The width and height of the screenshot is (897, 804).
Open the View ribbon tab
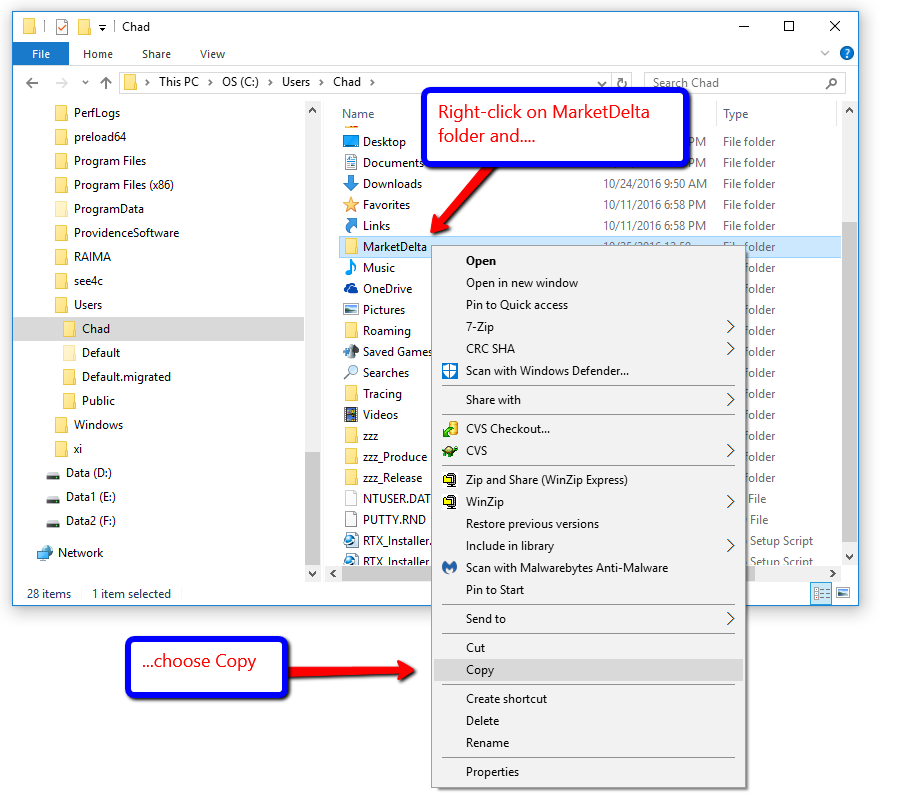click(x=212, y=54)
